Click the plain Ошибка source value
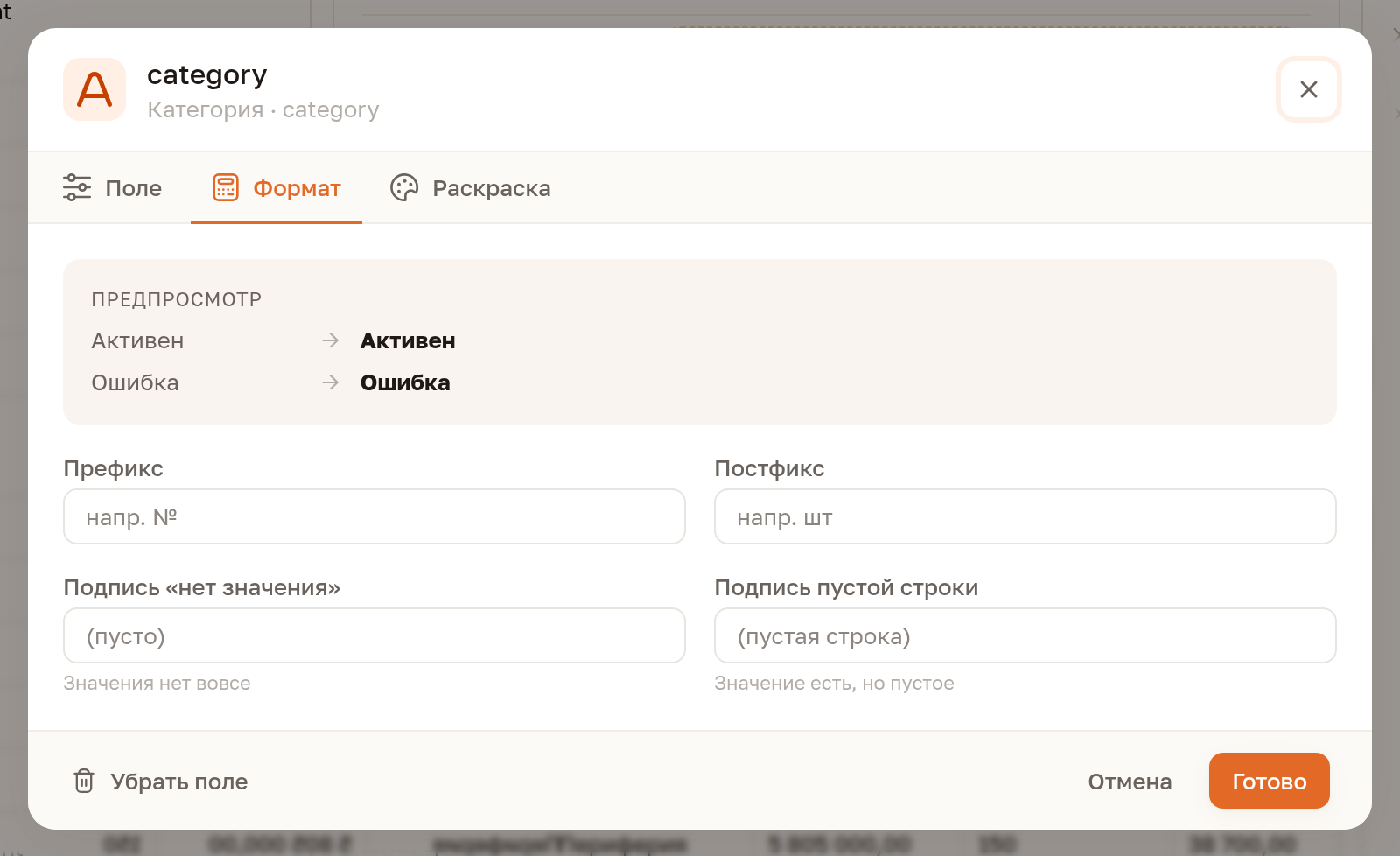This screenshot has width=1400, height=856. pos(135,382)
